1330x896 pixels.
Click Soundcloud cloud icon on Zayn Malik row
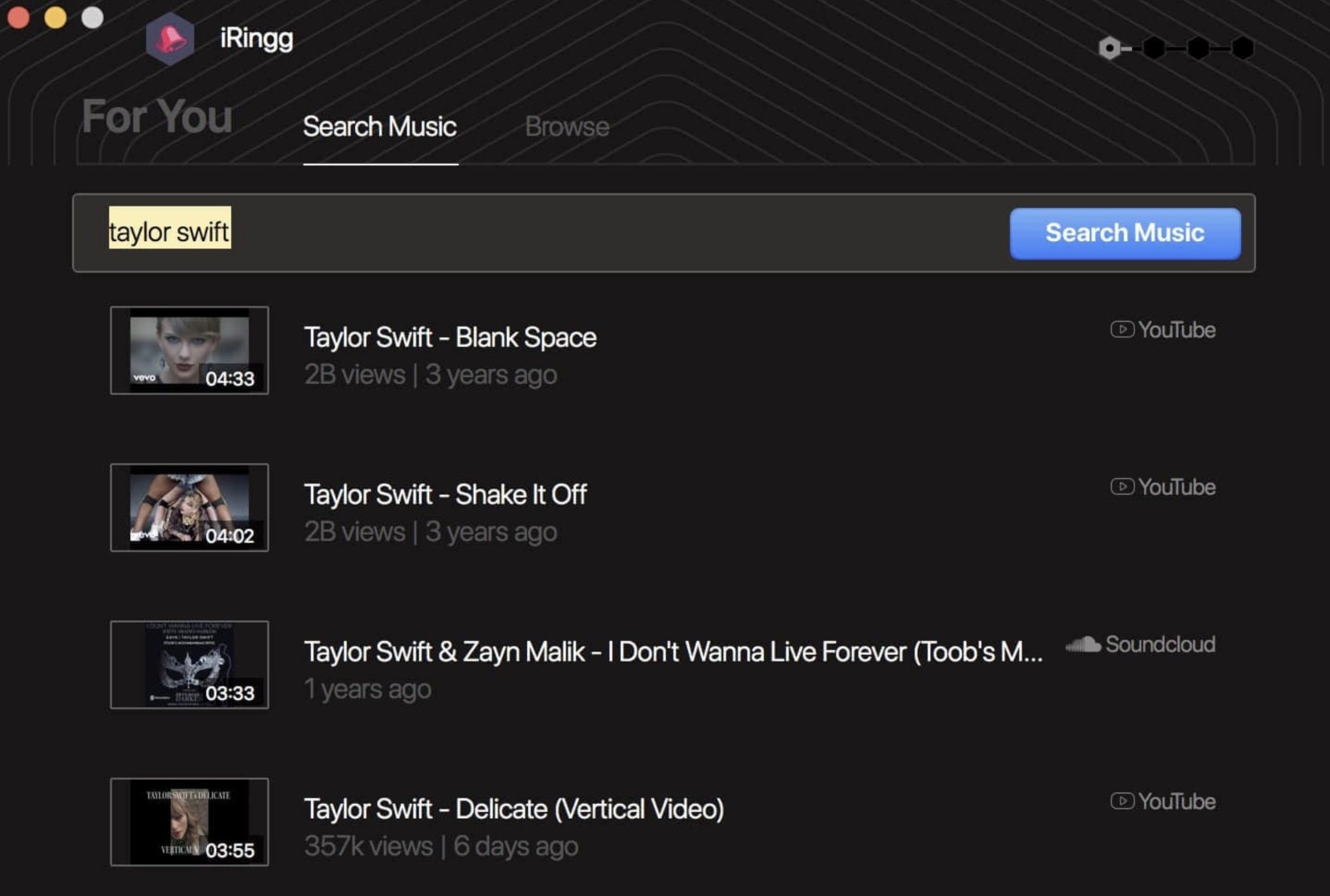click(x=1083, y=644)
